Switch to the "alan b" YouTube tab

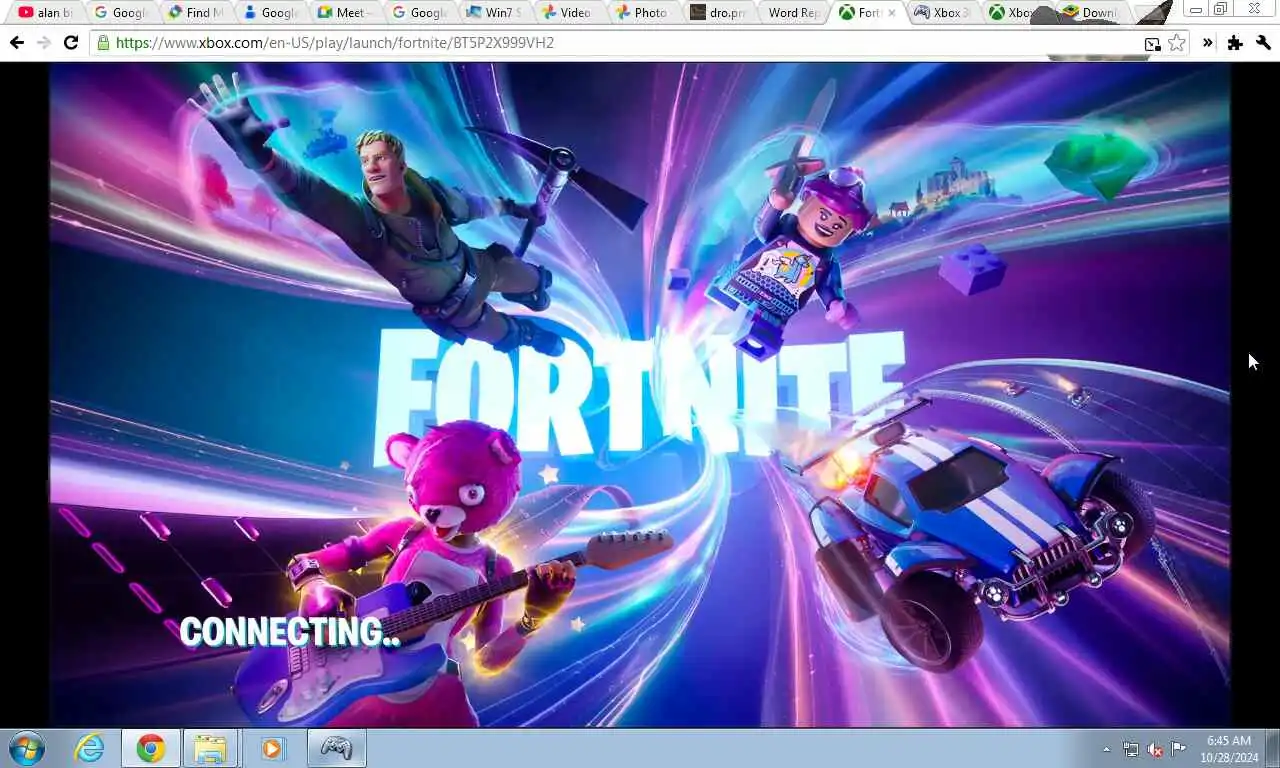[x=45, y=13]
